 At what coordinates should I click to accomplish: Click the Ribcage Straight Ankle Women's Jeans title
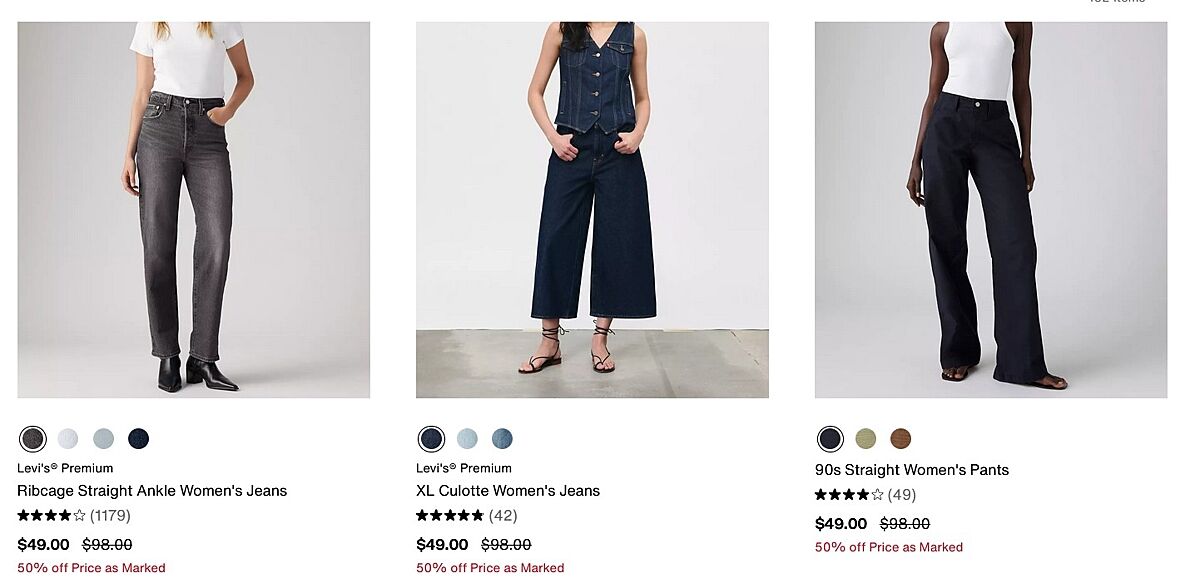152,491
